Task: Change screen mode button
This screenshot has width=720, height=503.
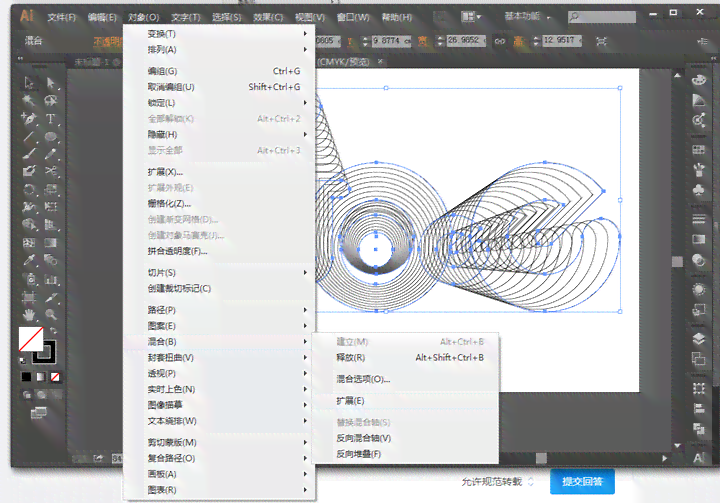Action: tap(39, 413)
